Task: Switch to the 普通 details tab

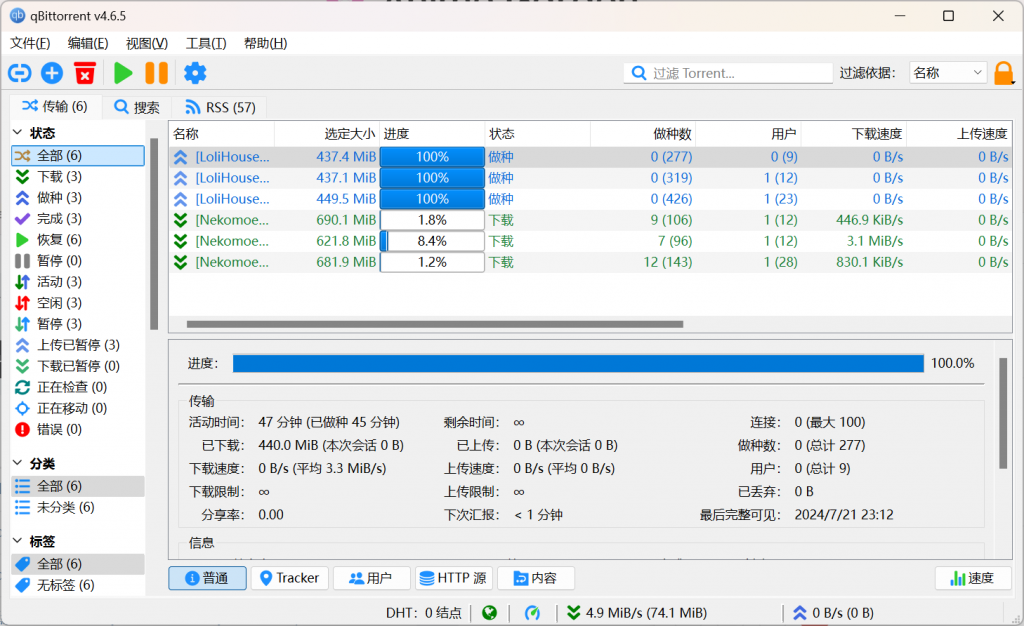Action: point(208,578)
